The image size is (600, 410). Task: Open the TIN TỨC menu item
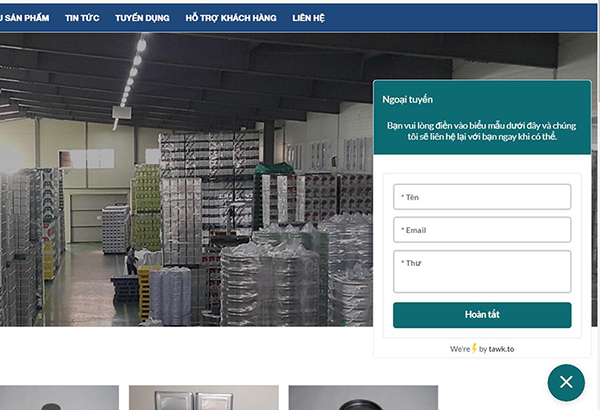82,18
